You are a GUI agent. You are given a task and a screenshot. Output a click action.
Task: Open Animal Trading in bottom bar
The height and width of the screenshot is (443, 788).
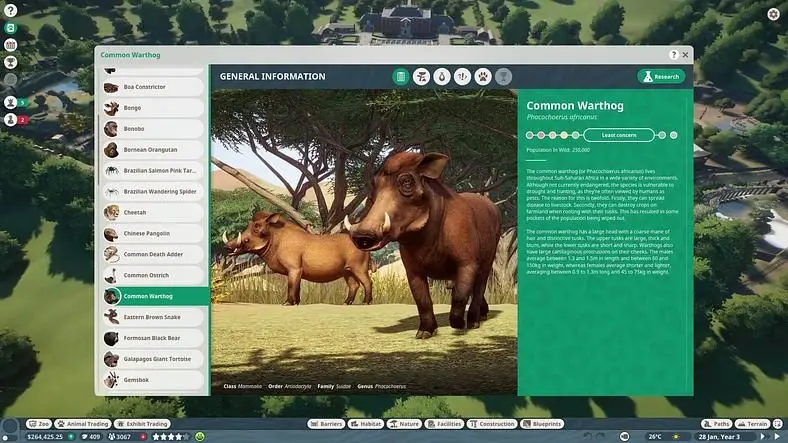coord(82,424)
